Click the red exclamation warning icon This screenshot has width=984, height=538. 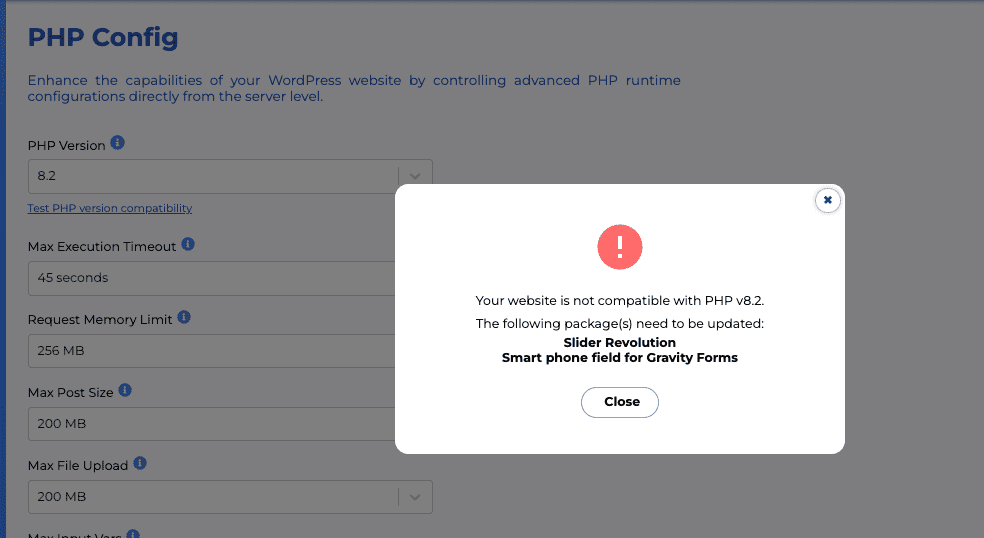point(620,246)
